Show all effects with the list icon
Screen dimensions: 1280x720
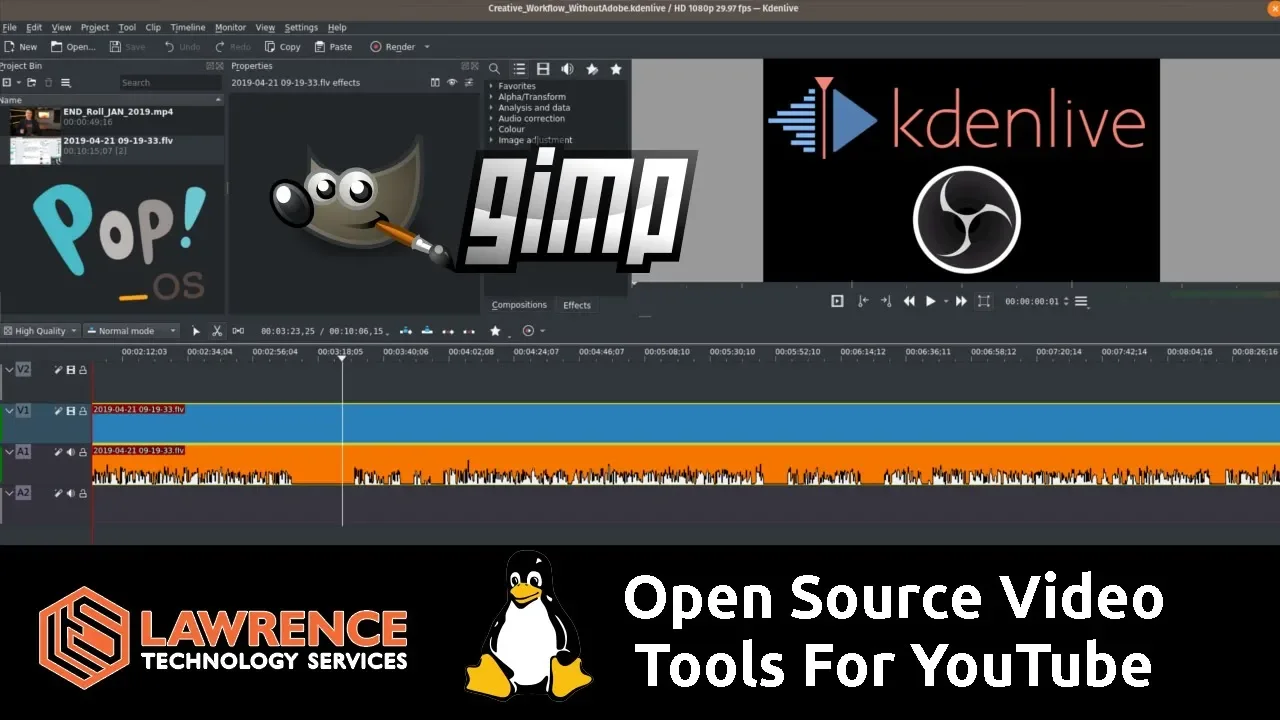click(519, 69)
